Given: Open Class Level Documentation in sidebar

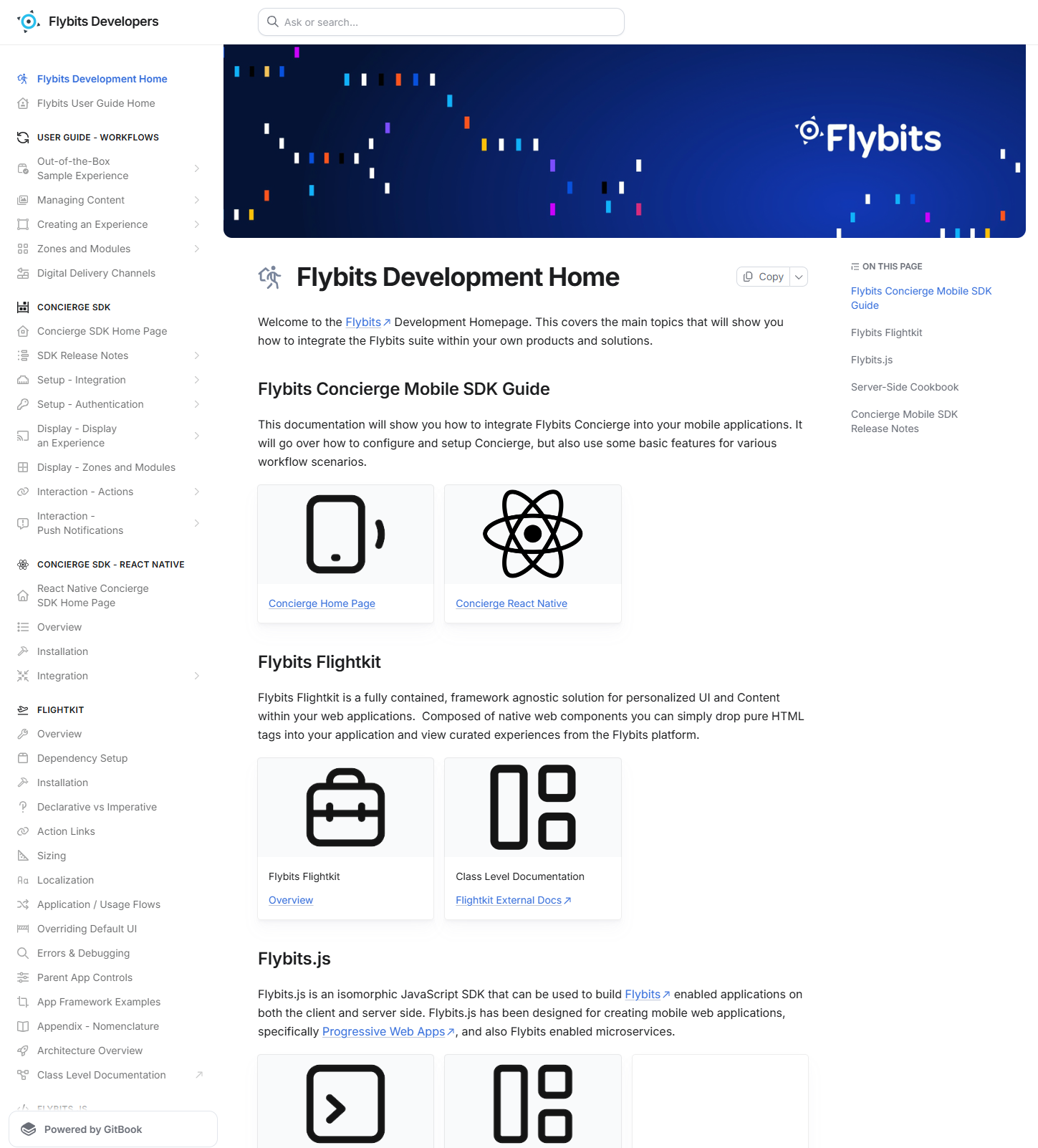Looking at the screenshot, I should [102, 1075].
